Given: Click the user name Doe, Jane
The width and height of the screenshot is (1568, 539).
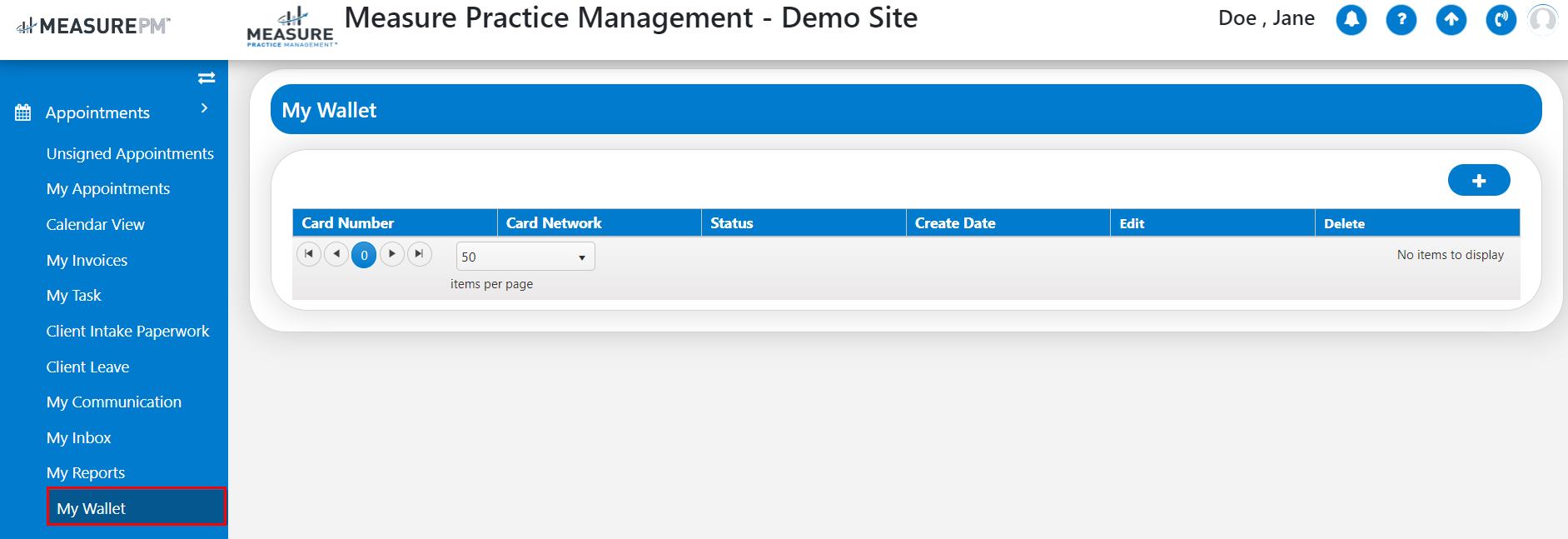Looking at the screenshot, I should (1267, 18).
